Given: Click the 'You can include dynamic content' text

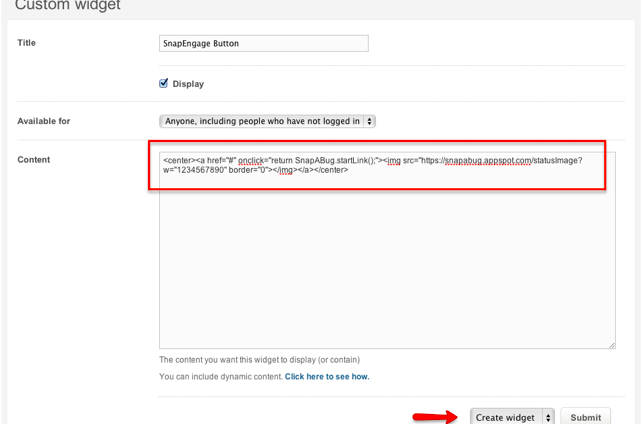Looking at the screenshot, I should [221, 377].
